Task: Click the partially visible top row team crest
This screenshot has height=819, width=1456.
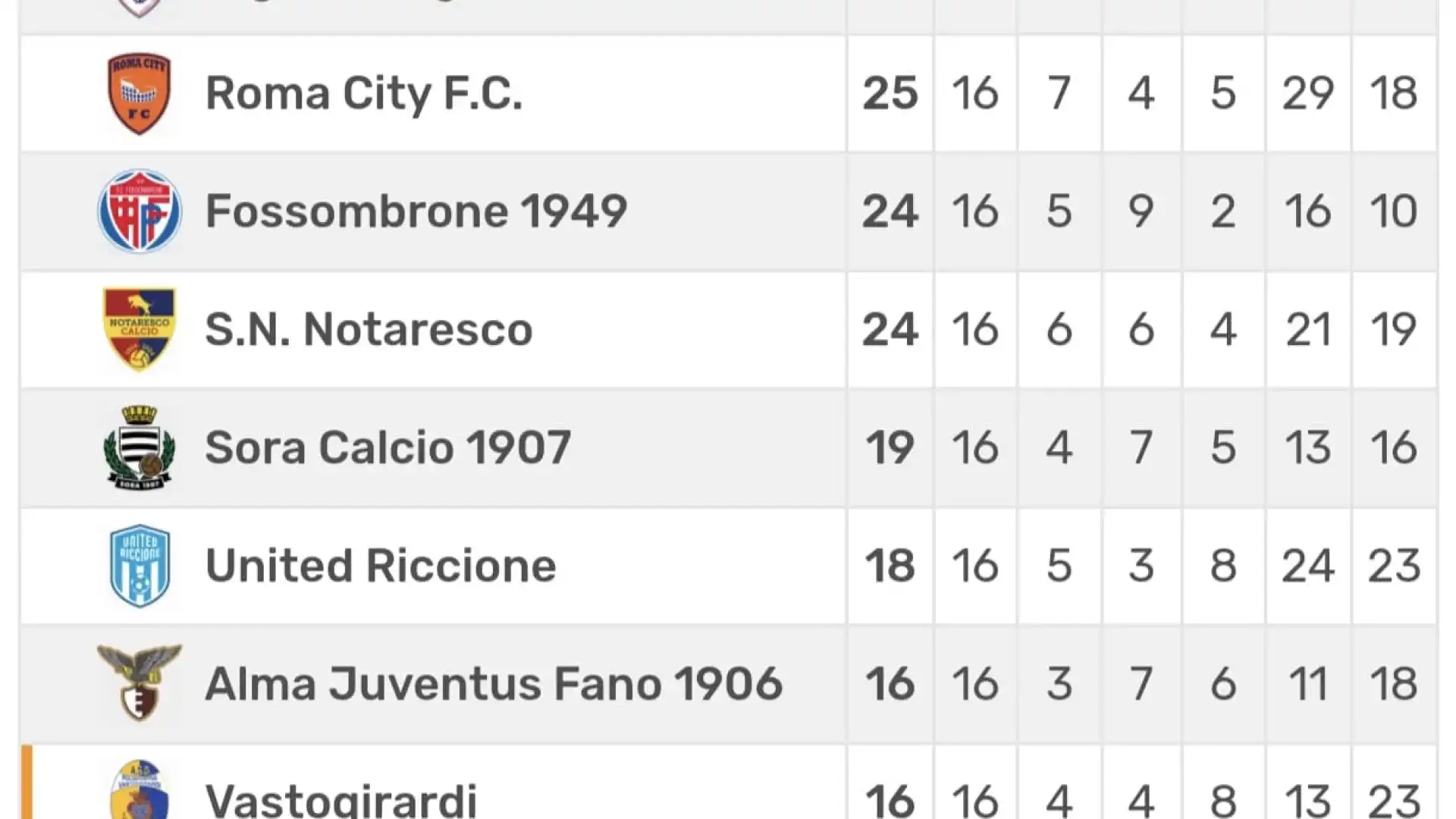Action: coord(139,8)
